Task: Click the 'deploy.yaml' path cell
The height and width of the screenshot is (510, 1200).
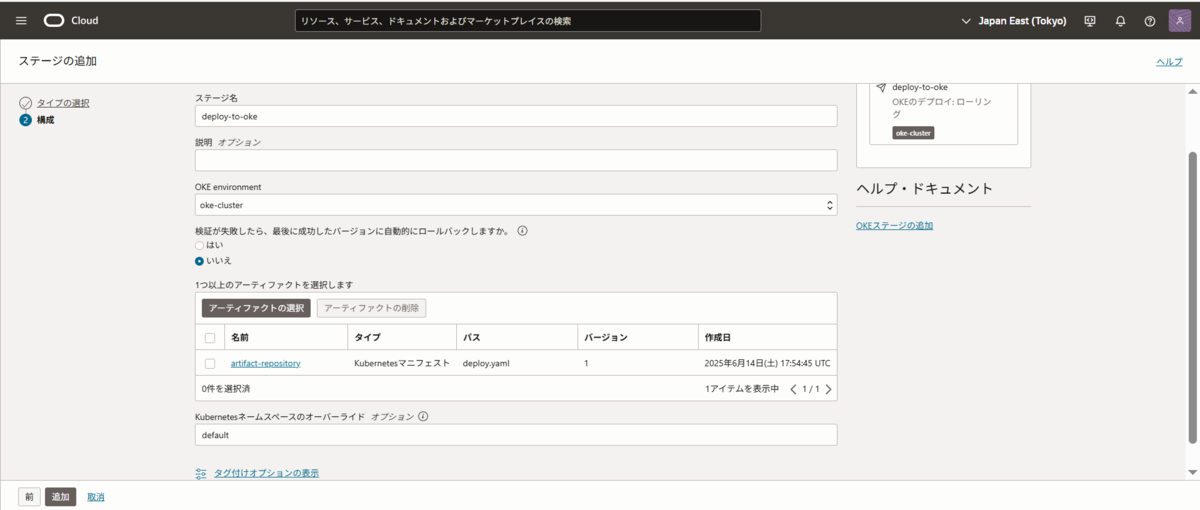Action: click(487, 363)
